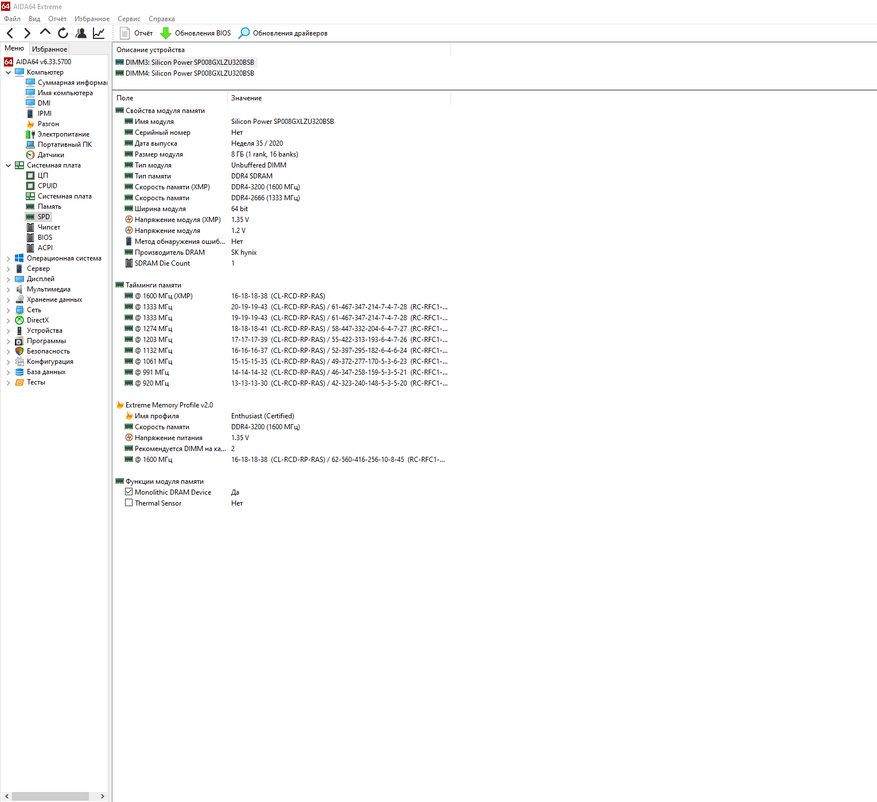Select Датчики in the tree

[51, 155]
